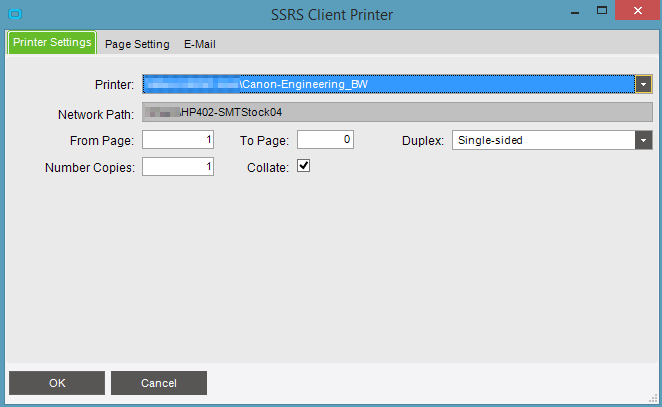Click the SSRS Client Printer app icon
Image resolution: width=662 pixels, height=407 pixels.
[15, 14]
